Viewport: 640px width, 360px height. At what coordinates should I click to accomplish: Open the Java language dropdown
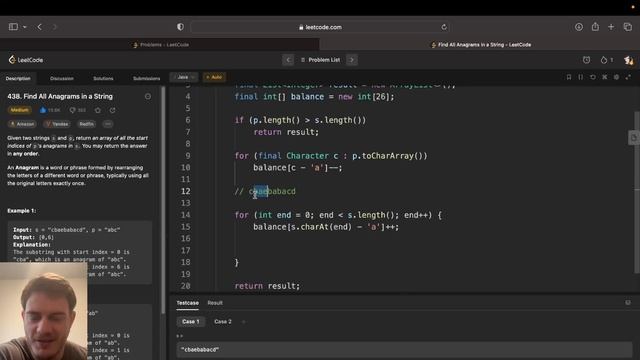(184, 77)
